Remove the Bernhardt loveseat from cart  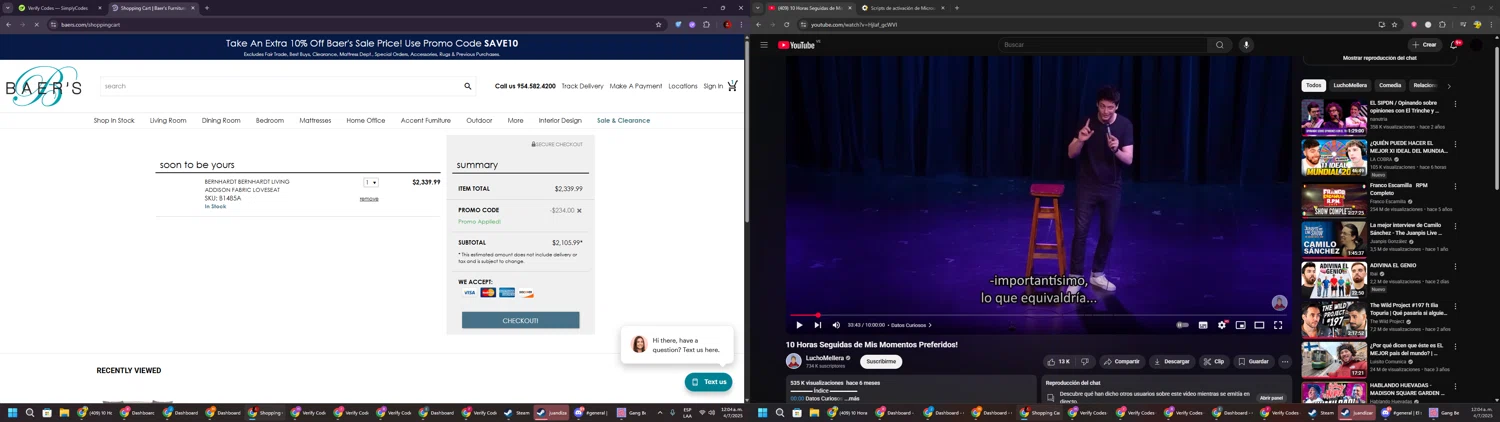369,199
